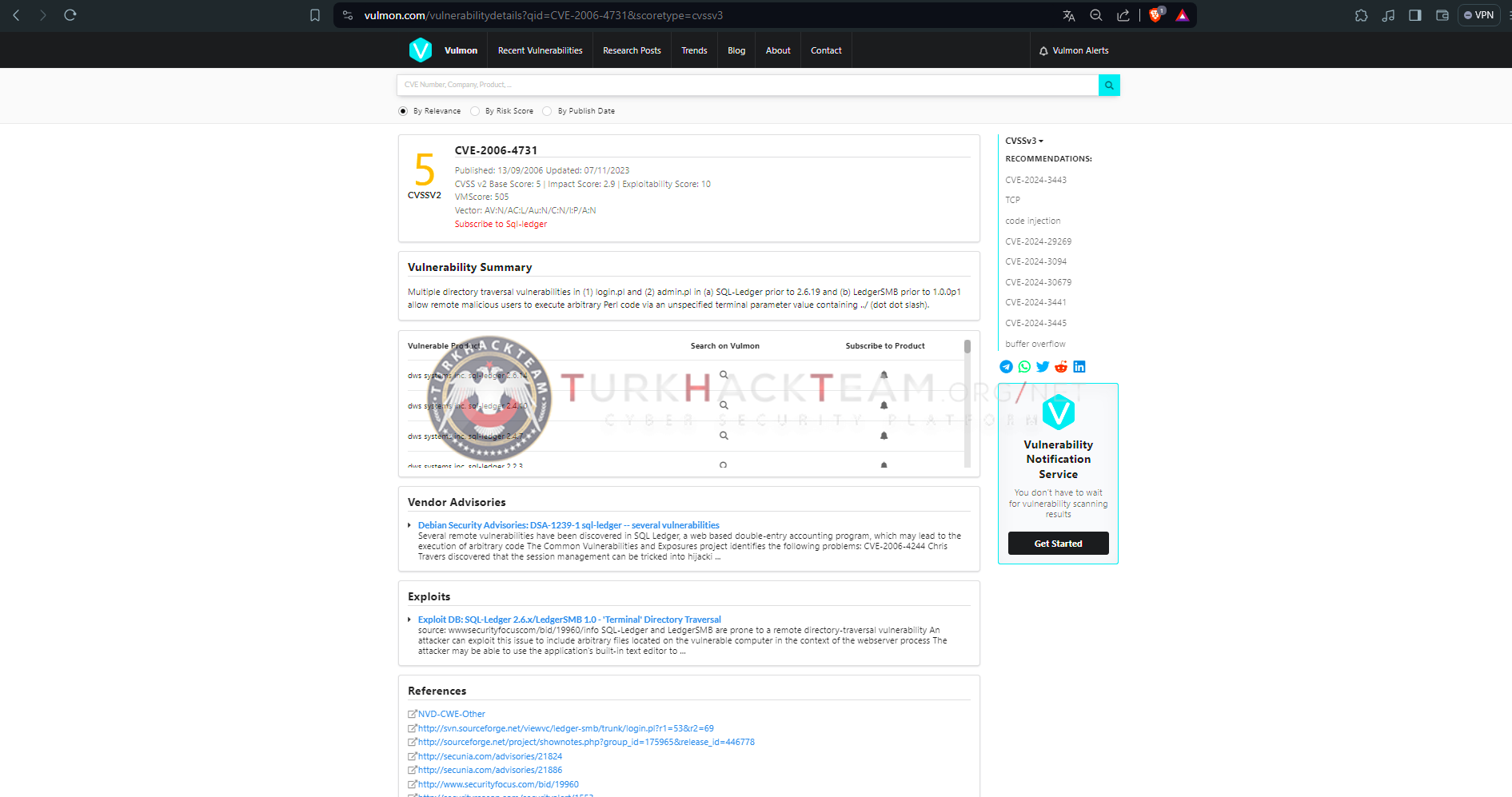Search Vulmon for sql-ledger 2.4.7

click(724, 436)
